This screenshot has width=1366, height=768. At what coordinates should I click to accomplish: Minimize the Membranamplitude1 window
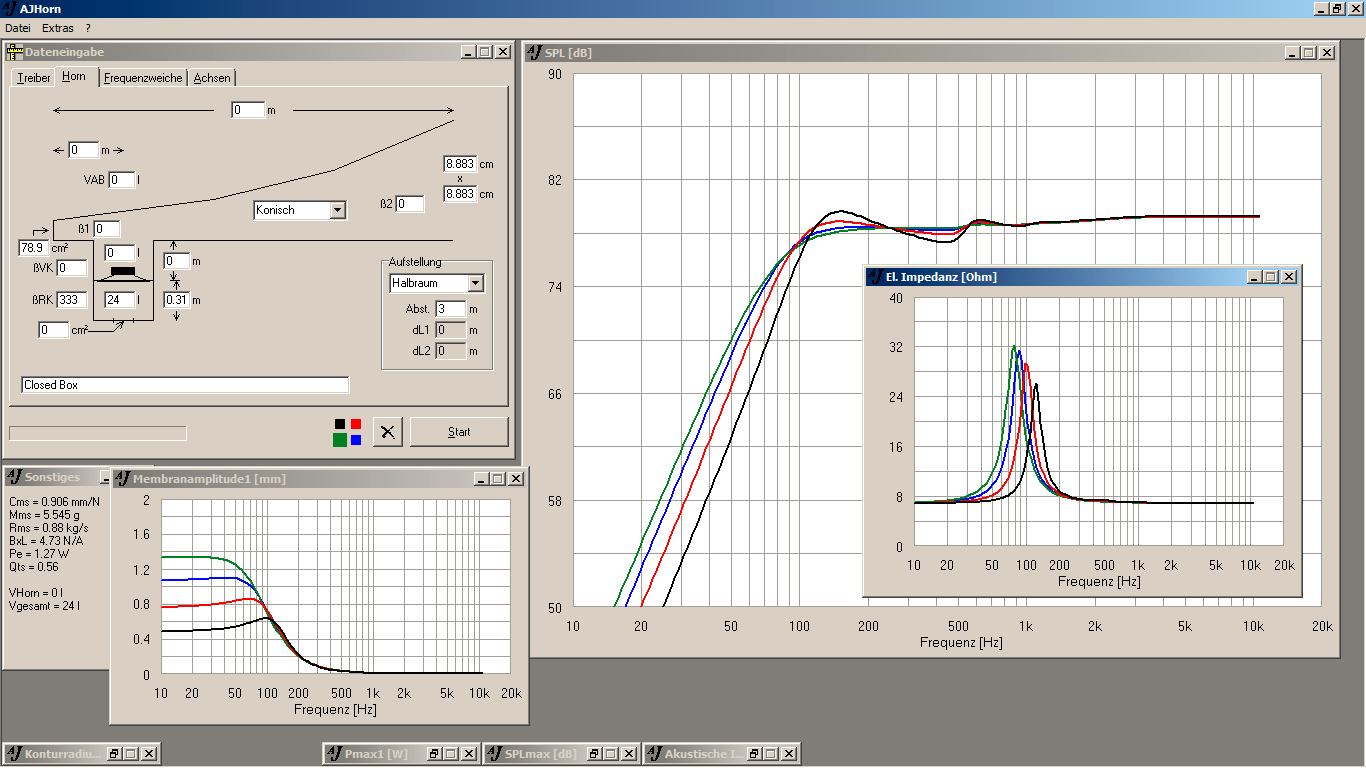pyautogui.click(x=481, y=479)
